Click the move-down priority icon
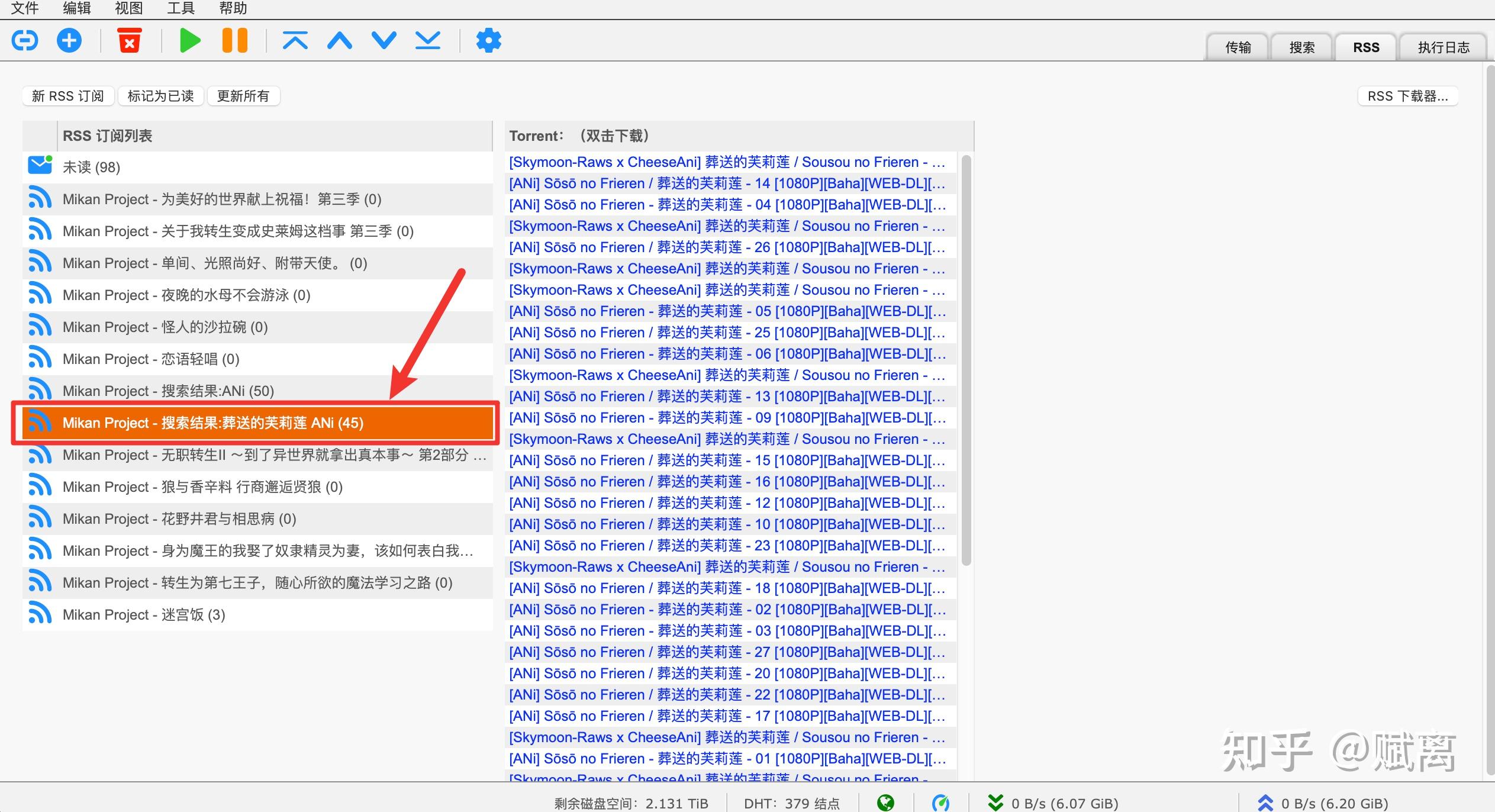 (383, 40)
